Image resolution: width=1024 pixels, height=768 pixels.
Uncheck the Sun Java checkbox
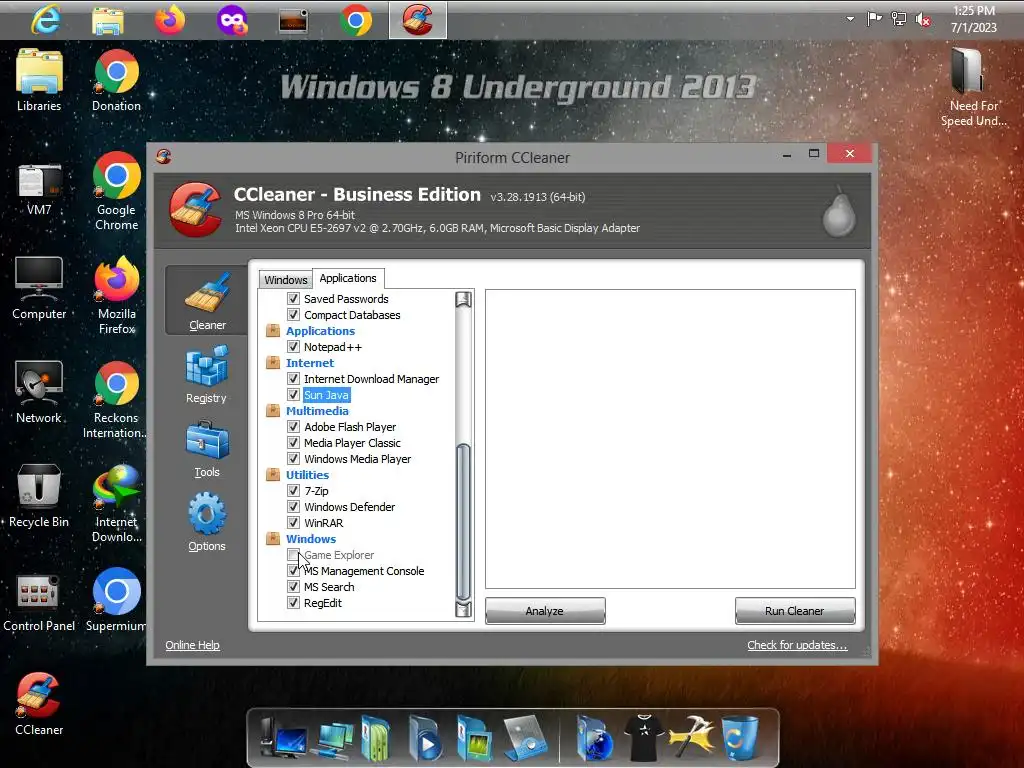(x=293, y=394)
